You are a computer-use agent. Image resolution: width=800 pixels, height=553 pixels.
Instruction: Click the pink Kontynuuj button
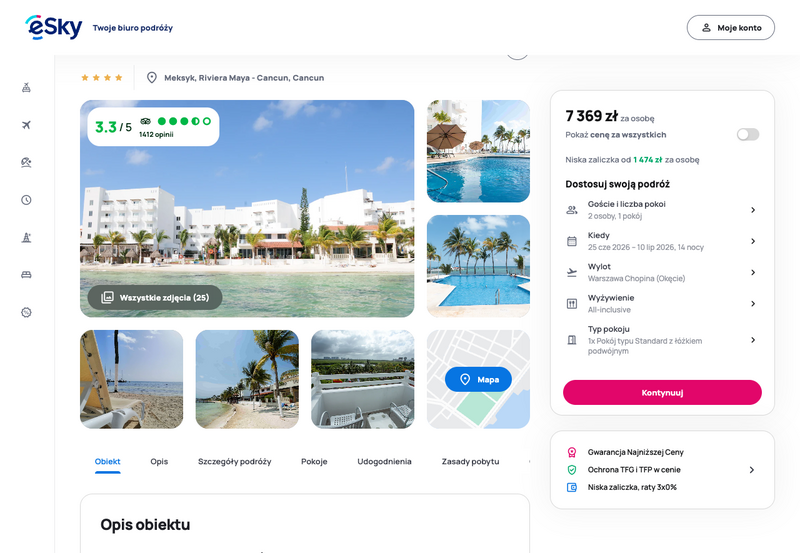click(662, 392)
